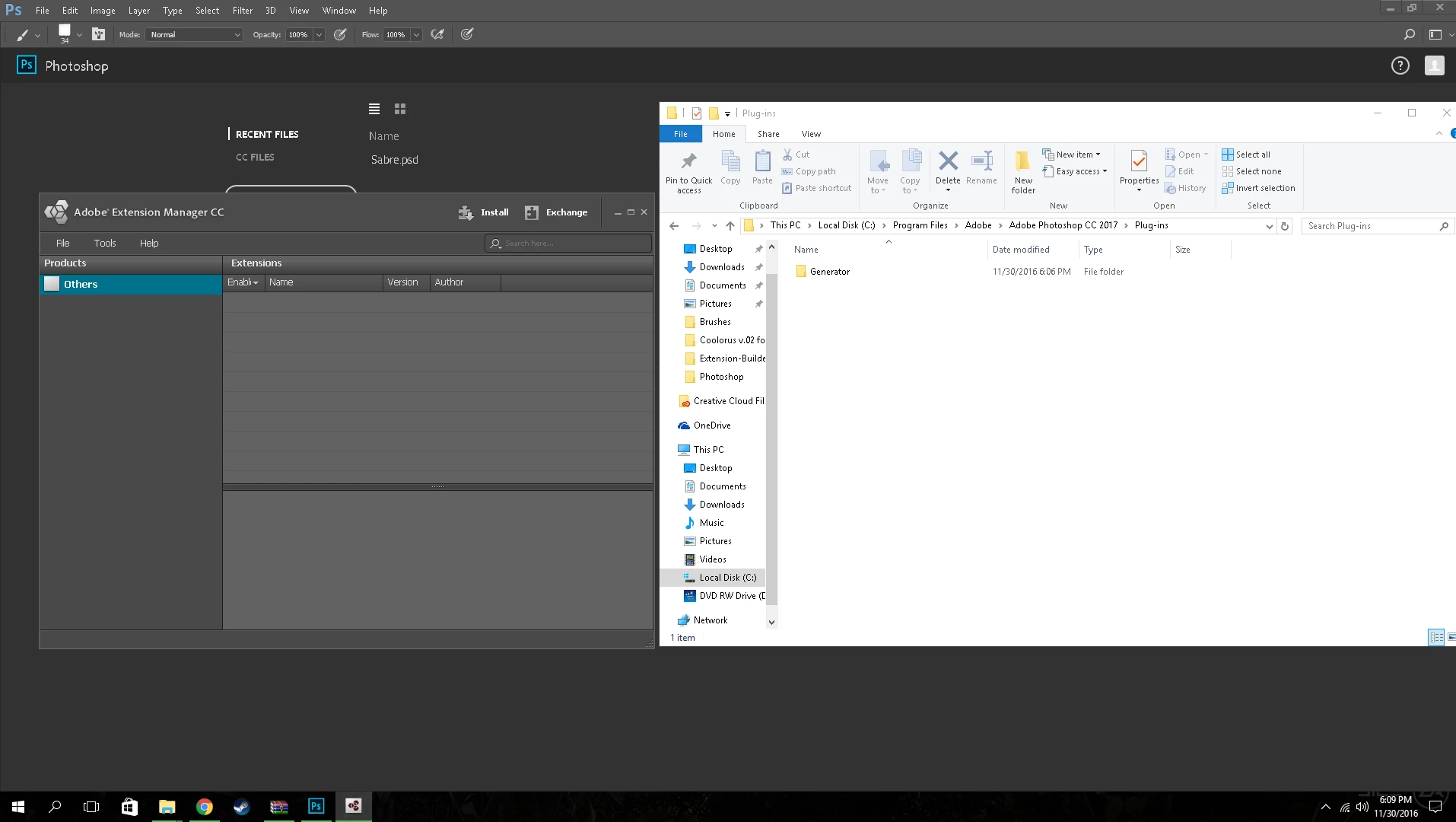Screen dimensions: 1456x822
Task: Click Invert selection in ribbon
Action: (1258, 188)
